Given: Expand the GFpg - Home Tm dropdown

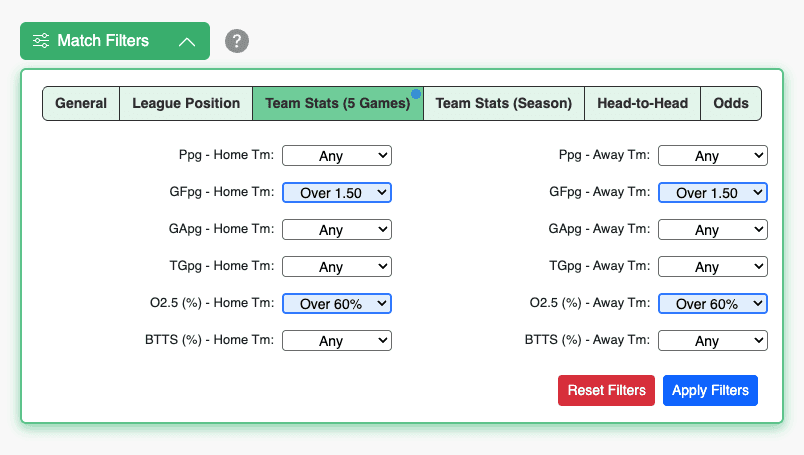Looking at the screenshot, I should tap(337, 192).
